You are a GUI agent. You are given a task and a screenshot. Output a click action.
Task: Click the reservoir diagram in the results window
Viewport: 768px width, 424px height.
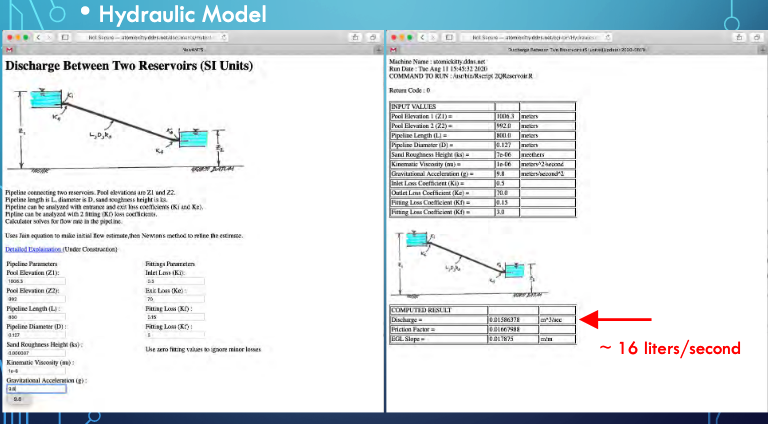(x=469, y=265)
